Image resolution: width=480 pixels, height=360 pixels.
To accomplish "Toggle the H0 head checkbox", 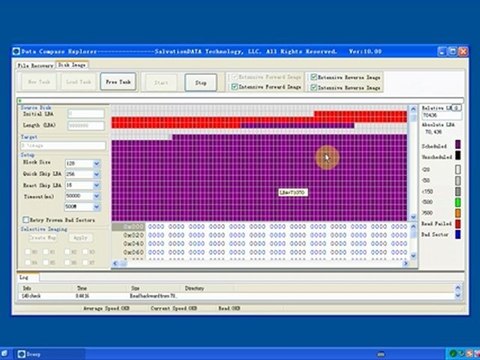I will pos(28,252).
